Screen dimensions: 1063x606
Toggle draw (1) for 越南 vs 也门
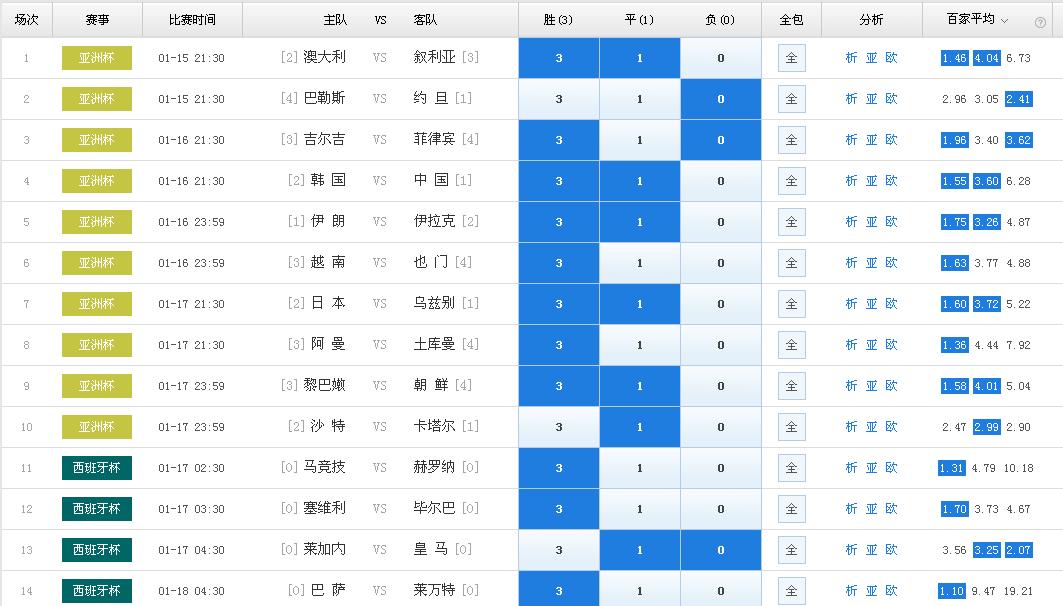(639, 263)
